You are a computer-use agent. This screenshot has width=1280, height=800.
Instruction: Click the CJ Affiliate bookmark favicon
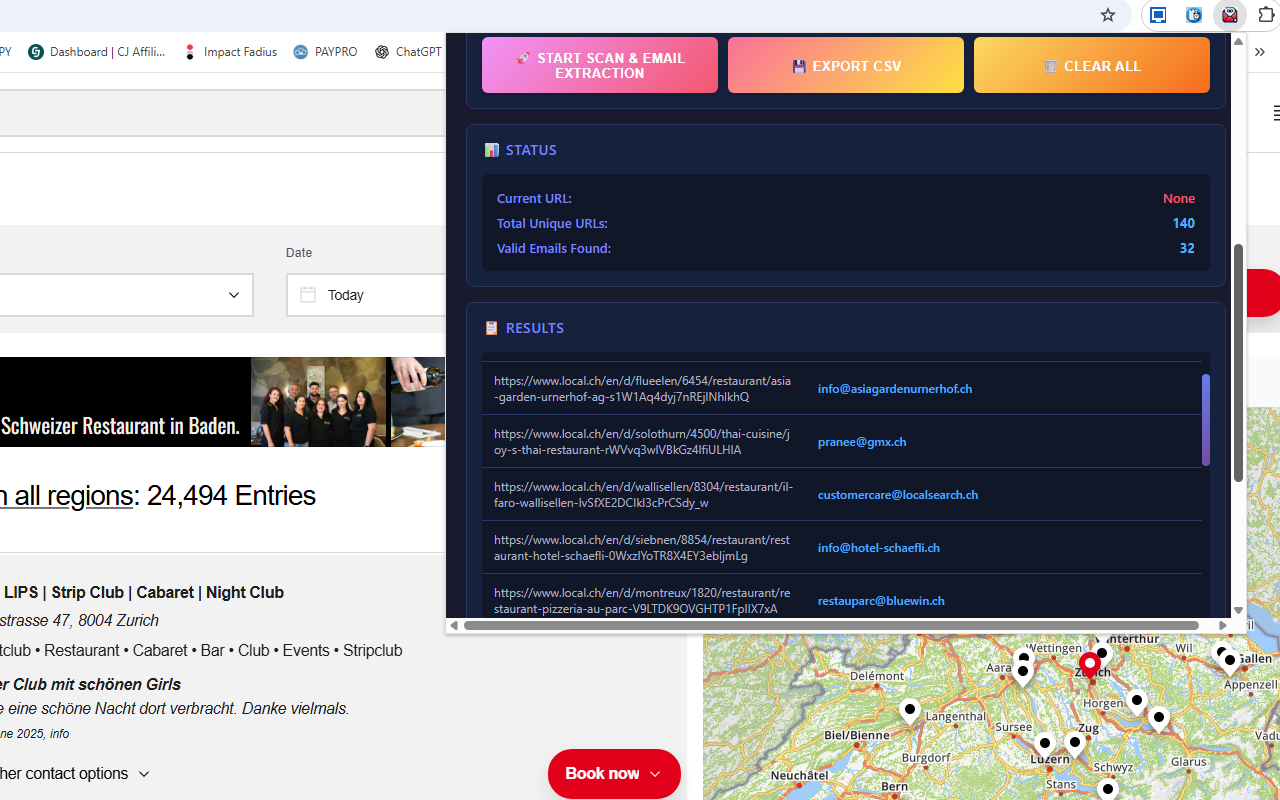click(36, 52)
